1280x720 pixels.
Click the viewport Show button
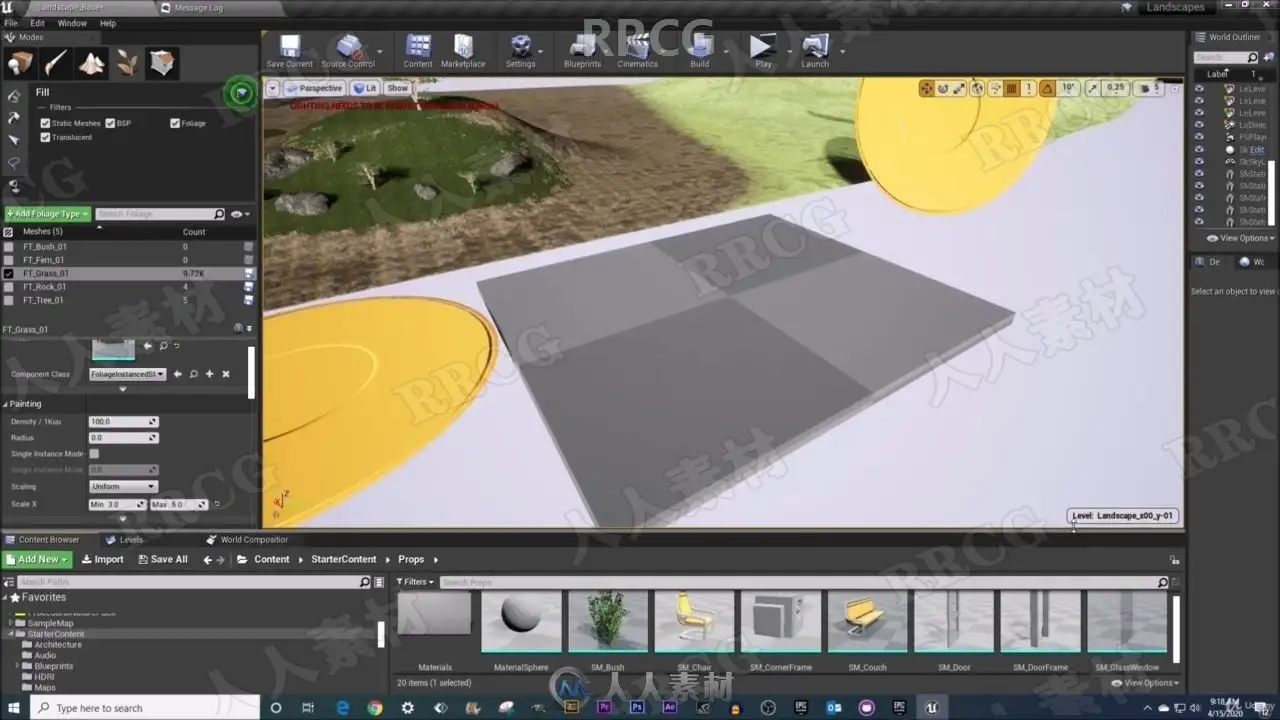click(398, 88)
